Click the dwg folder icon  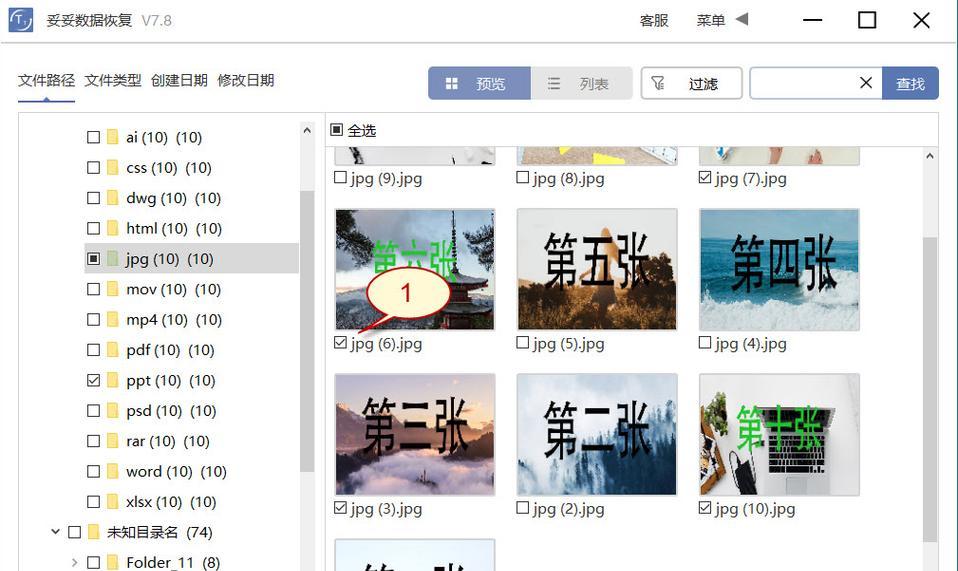click(x=112, y=198)
